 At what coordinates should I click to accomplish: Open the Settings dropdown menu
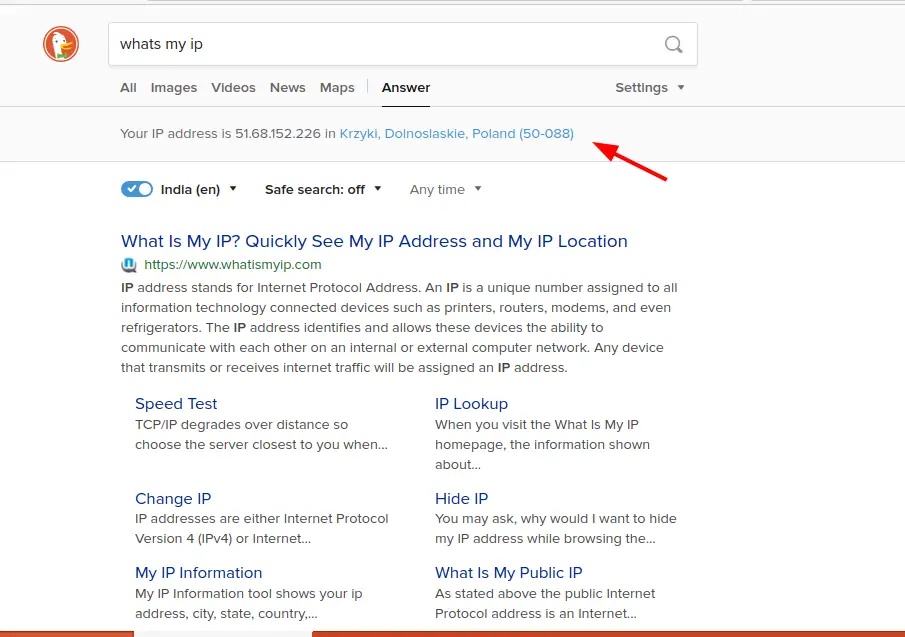649,88
